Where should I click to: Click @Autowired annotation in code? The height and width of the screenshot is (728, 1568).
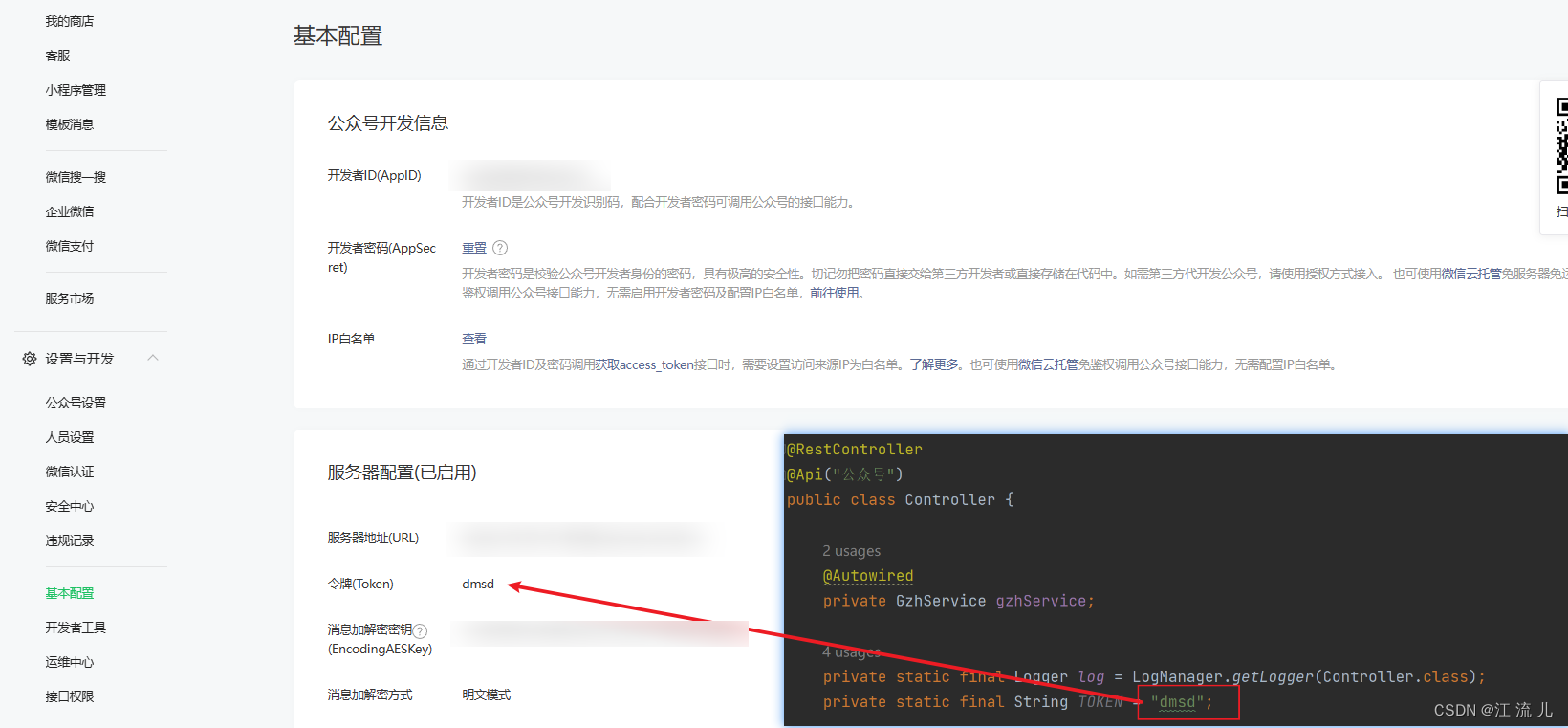(x=868, y=576)
